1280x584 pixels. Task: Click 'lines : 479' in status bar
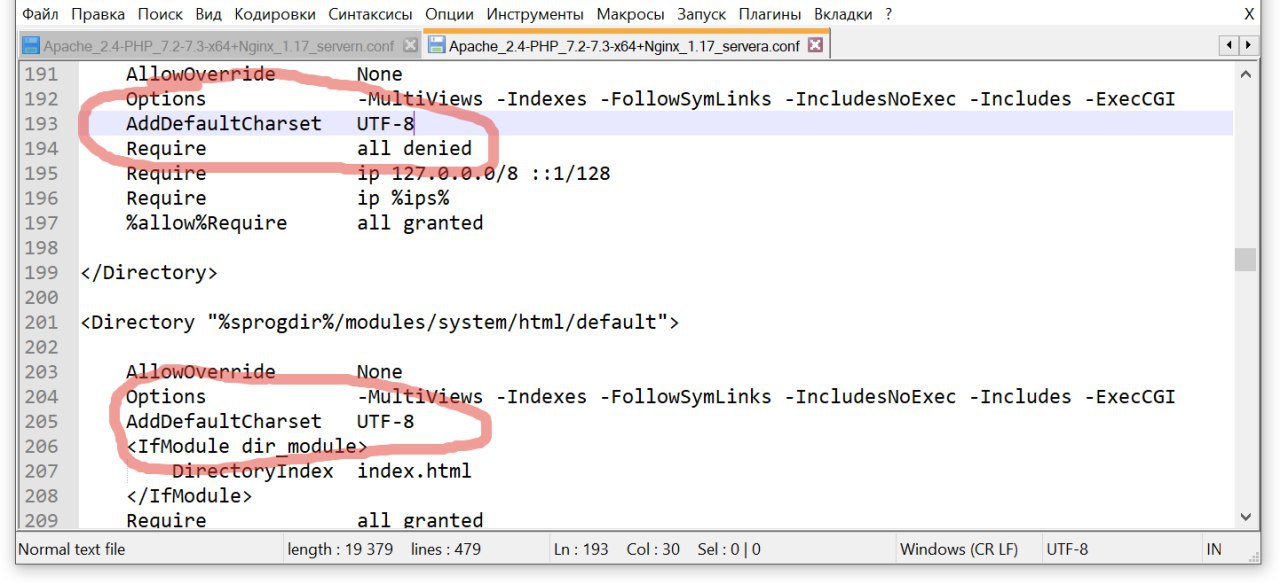click(446, 549)
